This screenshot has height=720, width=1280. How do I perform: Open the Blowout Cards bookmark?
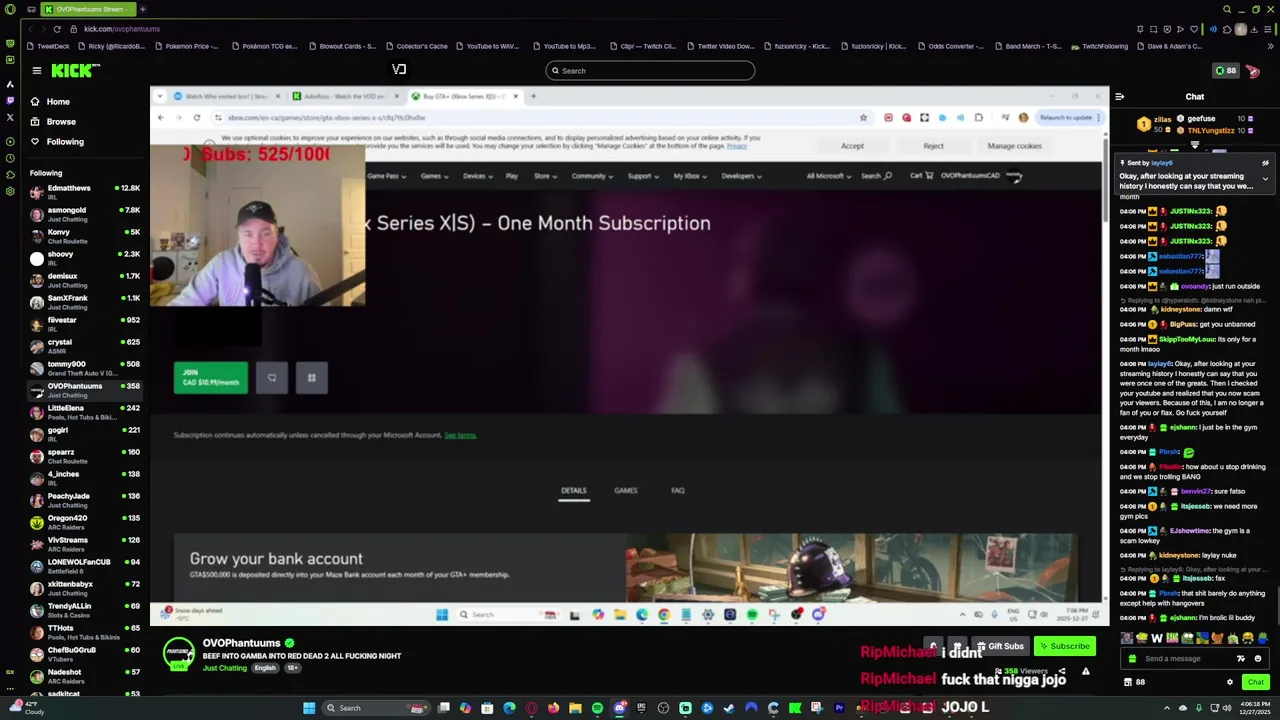[343, 46]
